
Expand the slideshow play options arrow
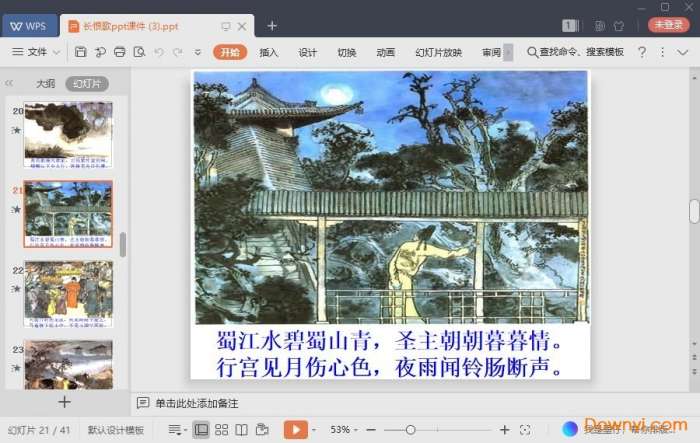tap(314, 430)
